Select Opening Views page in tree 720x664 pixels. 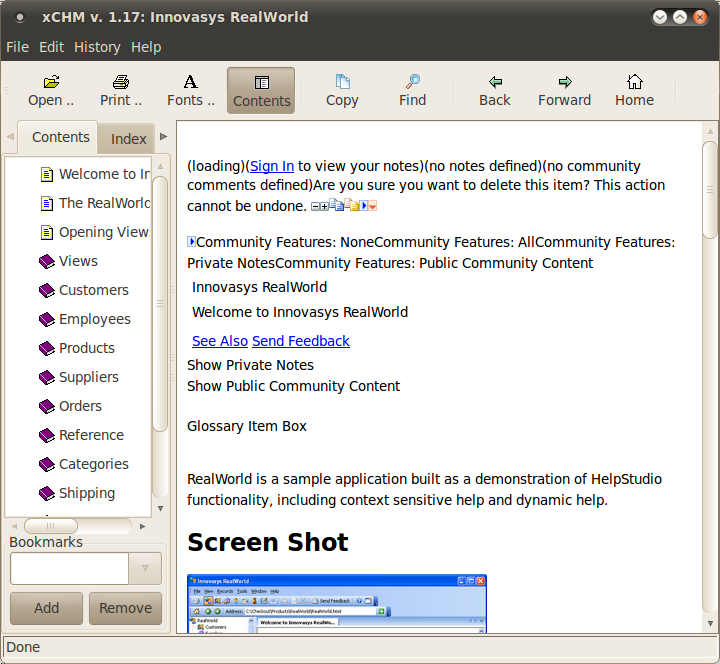[95, 232]
